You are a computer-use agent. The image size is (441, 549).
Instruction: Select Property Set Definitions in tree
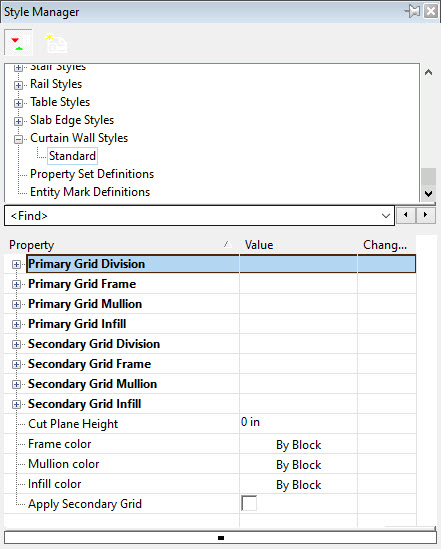[92, 174]
